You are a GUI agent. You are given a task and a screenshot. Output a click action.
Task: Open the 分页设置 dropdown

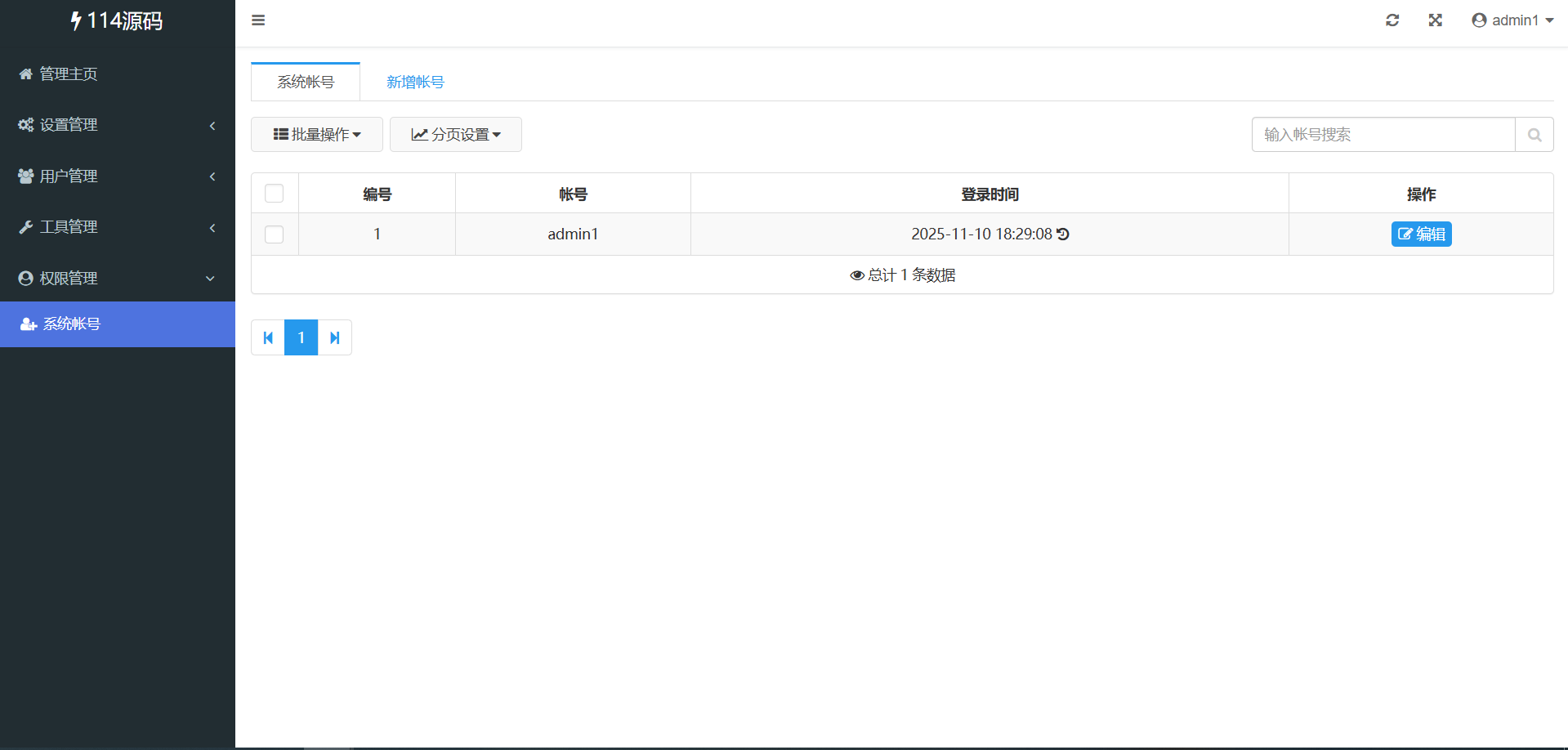[x=456, y=135]
